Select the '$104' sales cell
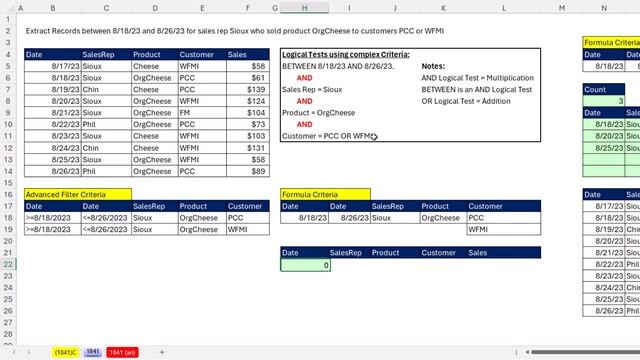The width and height of the screenshot is (640, 360). pos(248,113)
